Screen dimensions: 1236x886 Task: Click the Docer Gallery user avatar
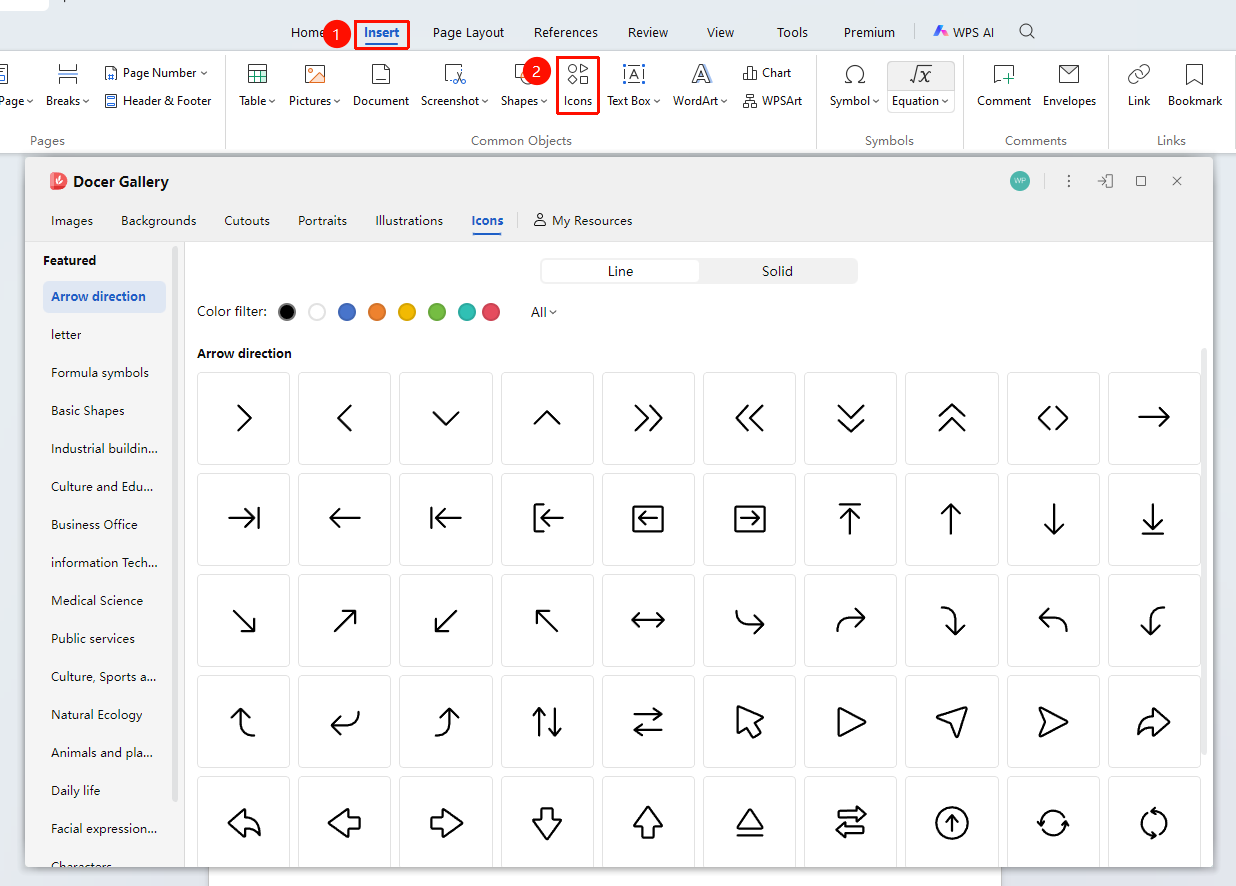[1020, 181]
